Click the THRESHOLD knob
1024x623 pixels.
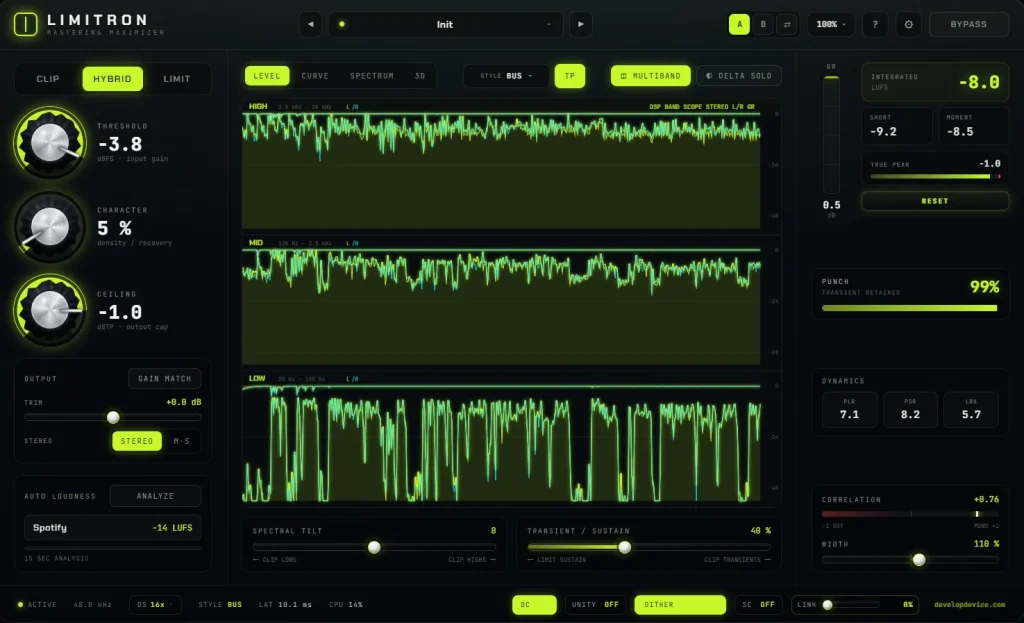click(x=50, y=142)
